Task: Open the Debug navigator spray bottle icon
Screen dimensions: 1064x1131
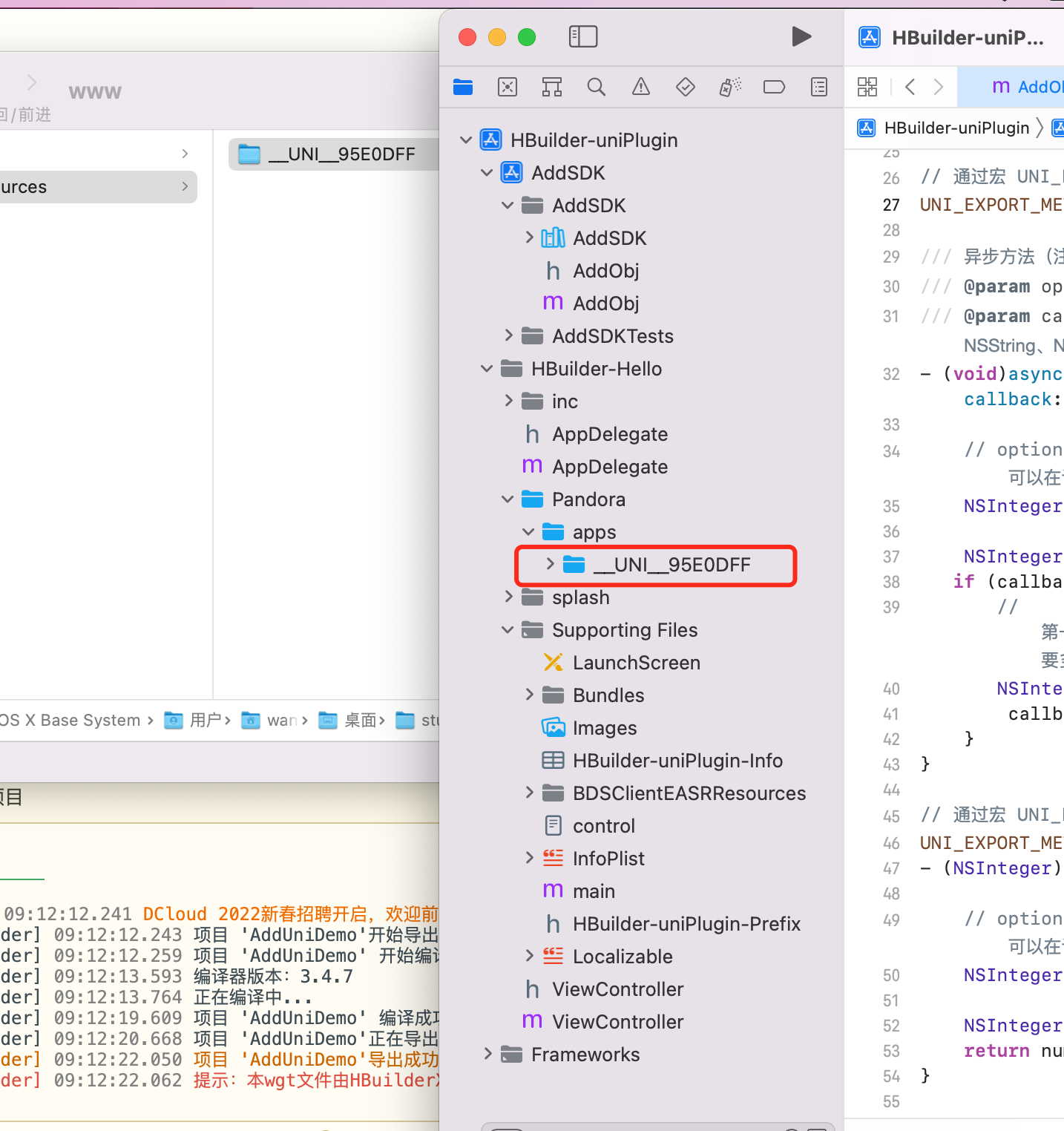Action: [729, 87]
